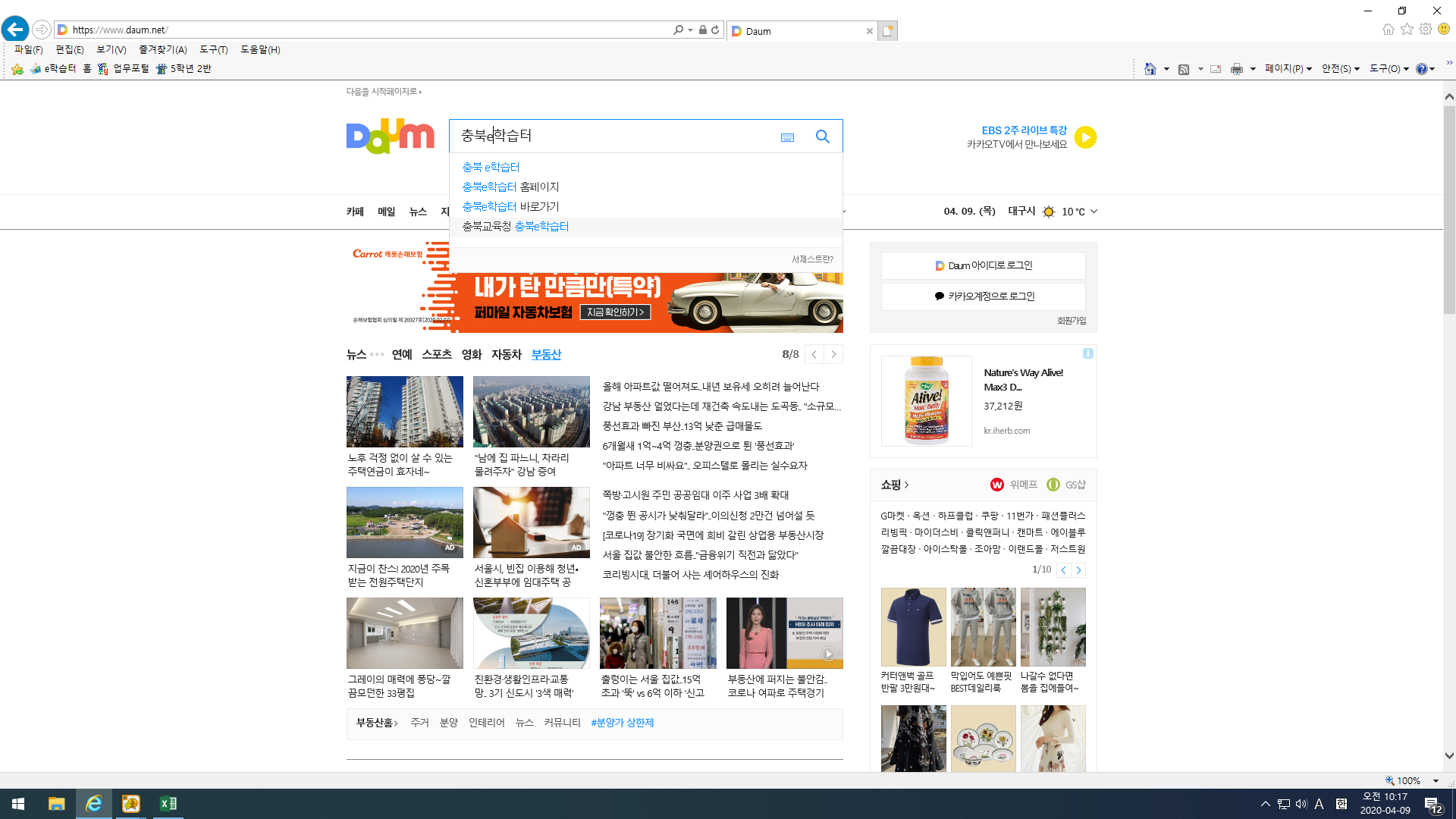Open the 보기(V) menu
The width and height of the screenshot is (1456, 819).
111,49
